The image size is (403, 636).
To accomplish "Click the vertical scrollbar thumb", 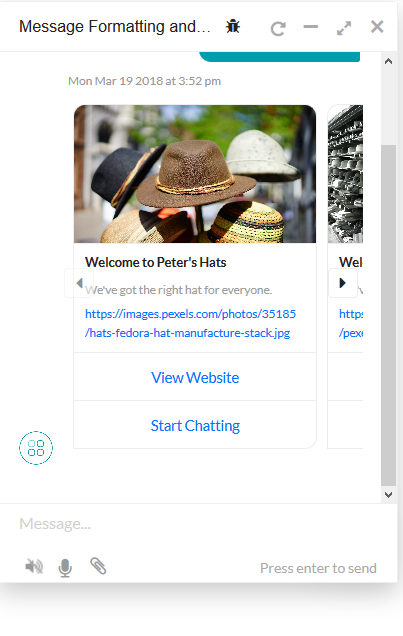I will (x=388, y=315).
